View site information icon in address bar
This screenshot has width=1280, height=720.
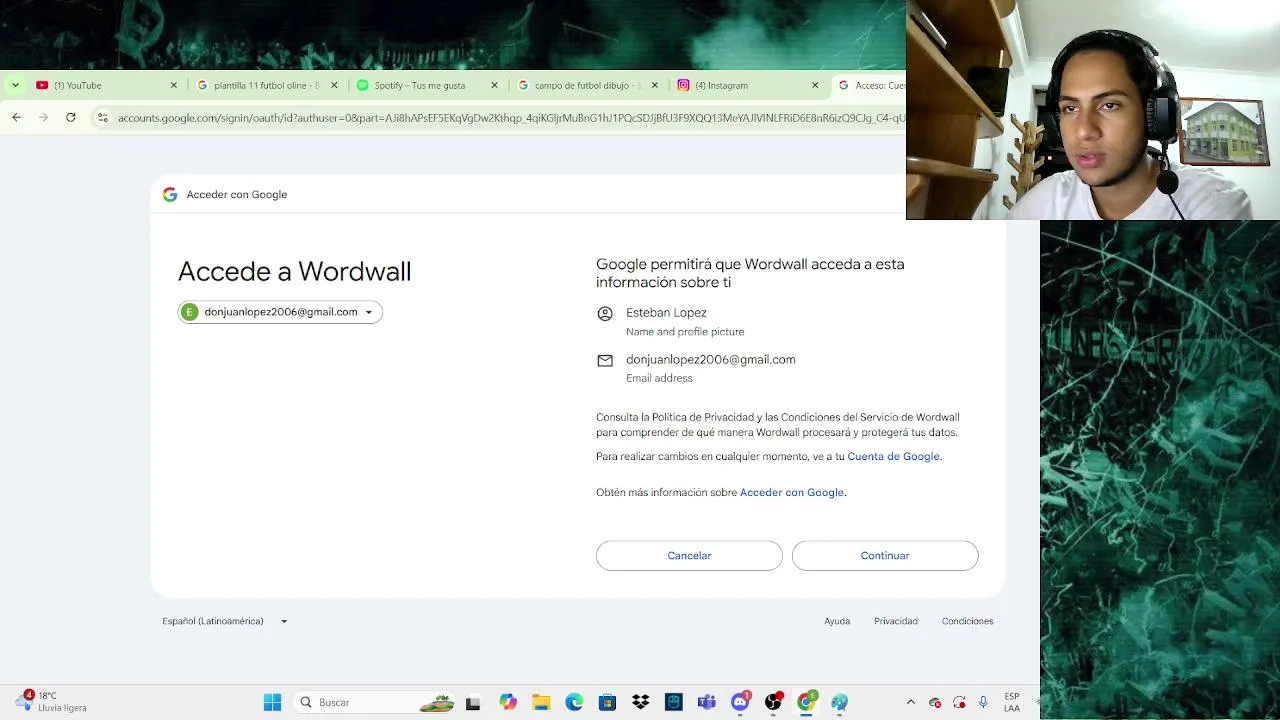[102, 117]
